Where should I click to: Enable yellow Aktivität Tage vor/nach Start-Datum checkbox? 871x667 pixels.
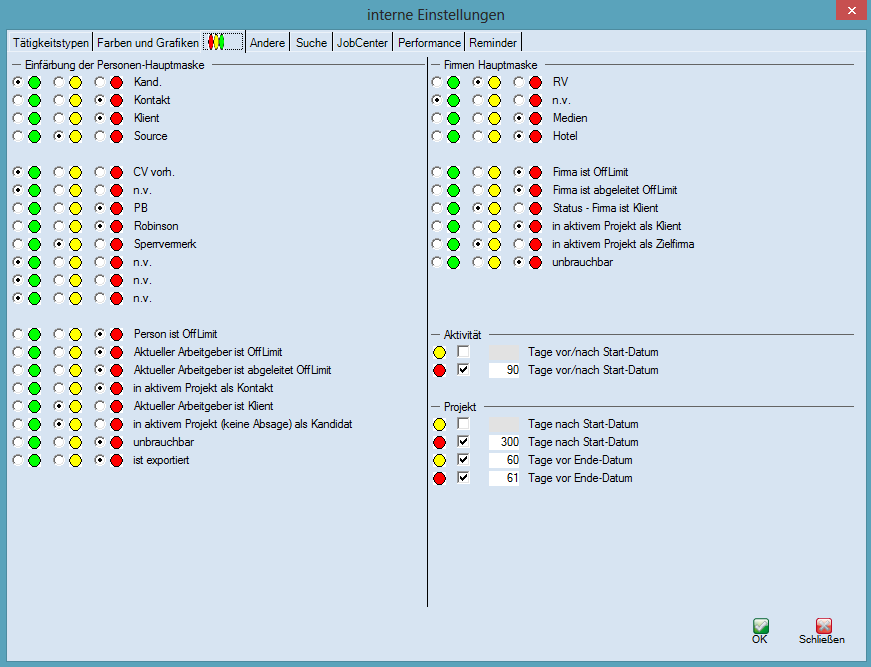click(463, 352)
